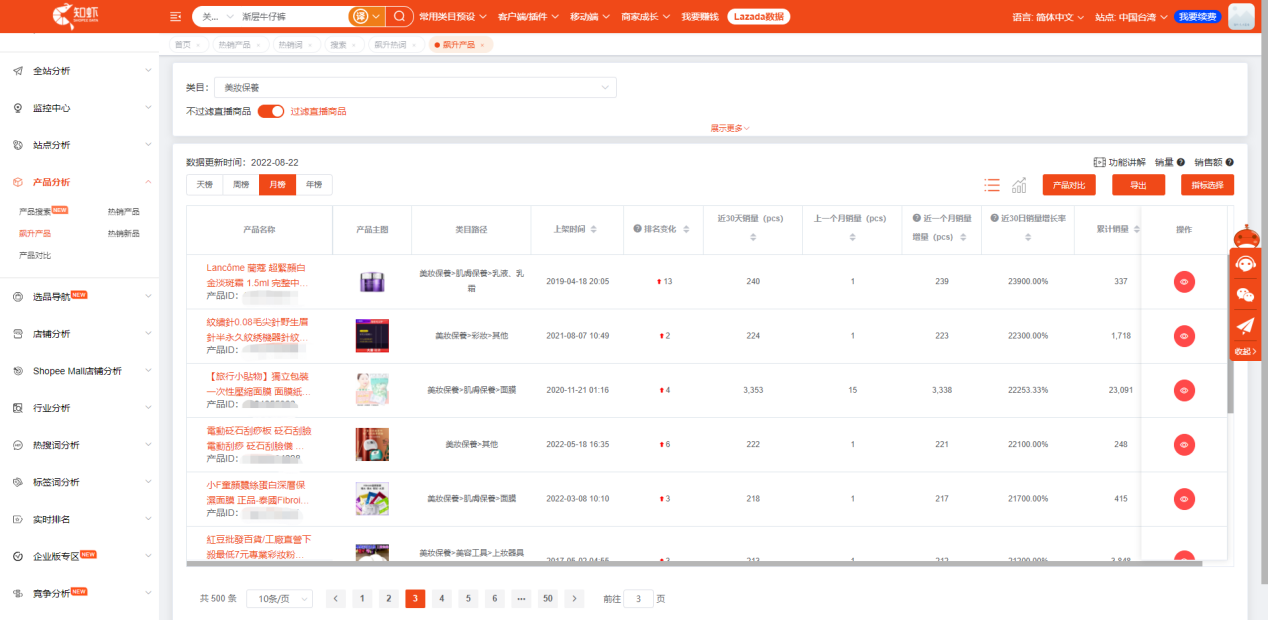Open the 10条/页 page size dropdown

click(279, 598)
